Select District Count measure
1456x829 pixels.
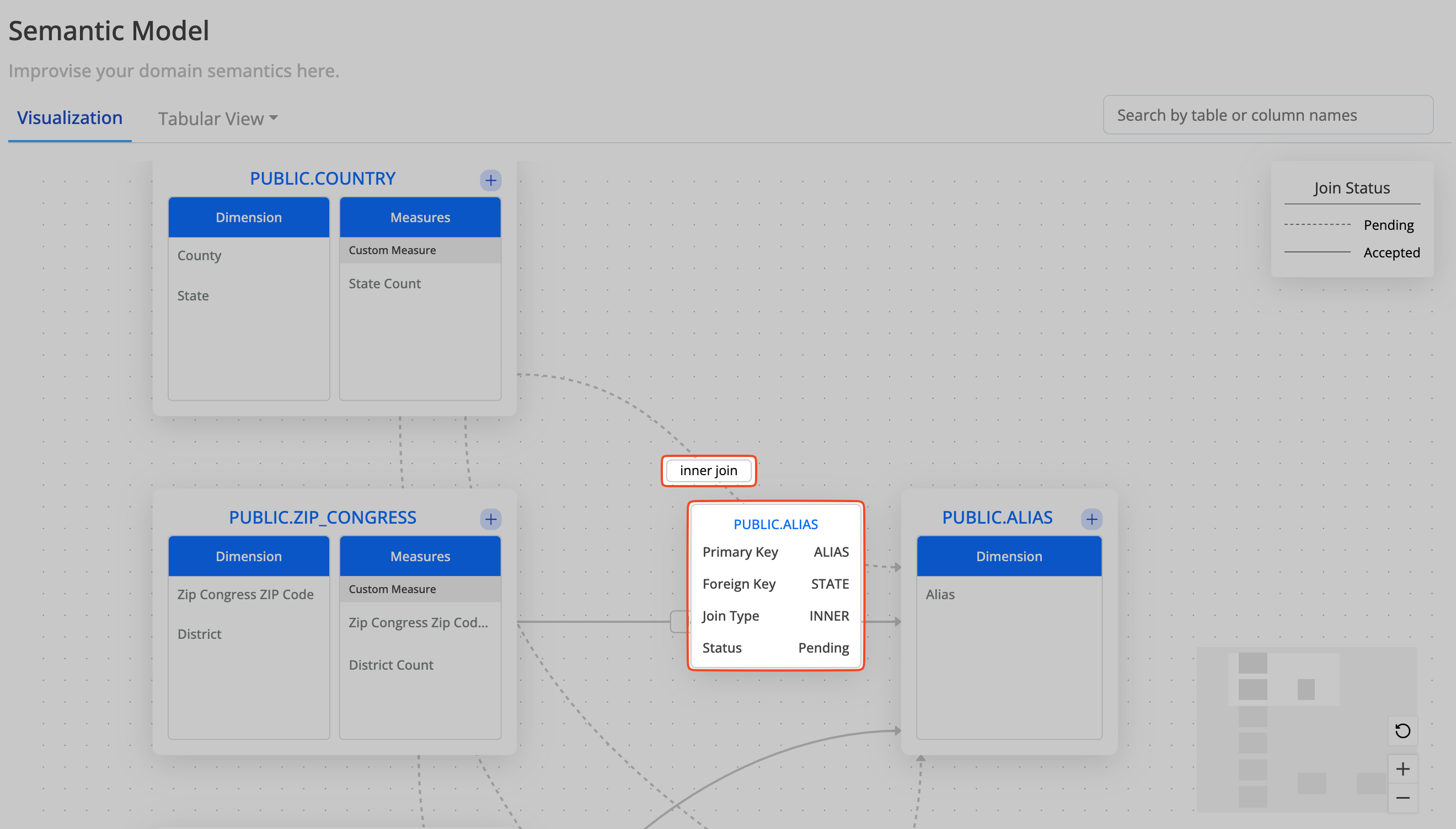pos(391,664)
